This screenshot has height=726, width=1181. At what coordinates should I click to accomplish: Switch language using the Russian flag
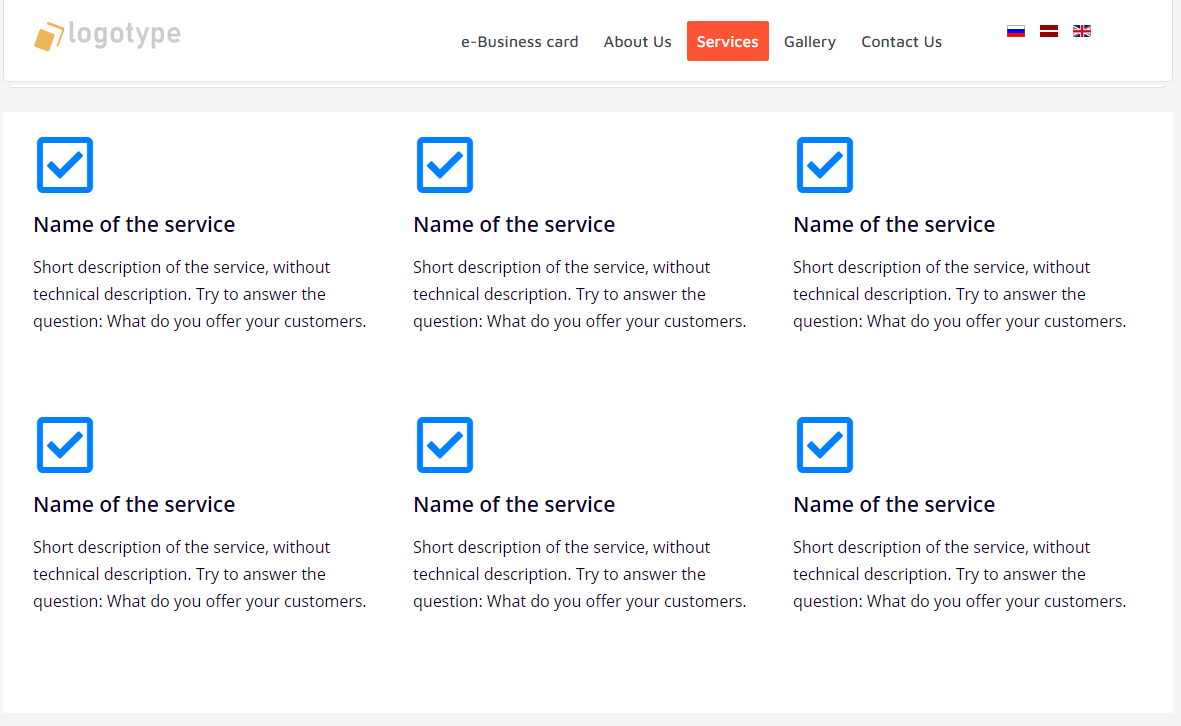pyautogui.click(x=1015, y=31)
